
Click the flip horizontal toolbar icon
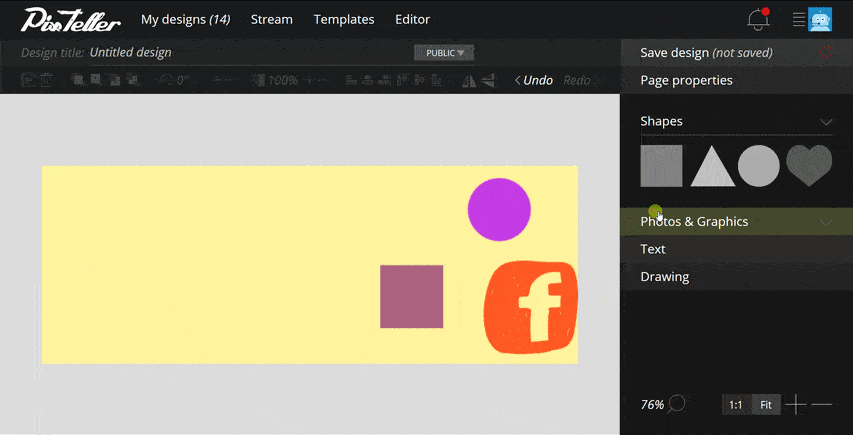(469, 80)
